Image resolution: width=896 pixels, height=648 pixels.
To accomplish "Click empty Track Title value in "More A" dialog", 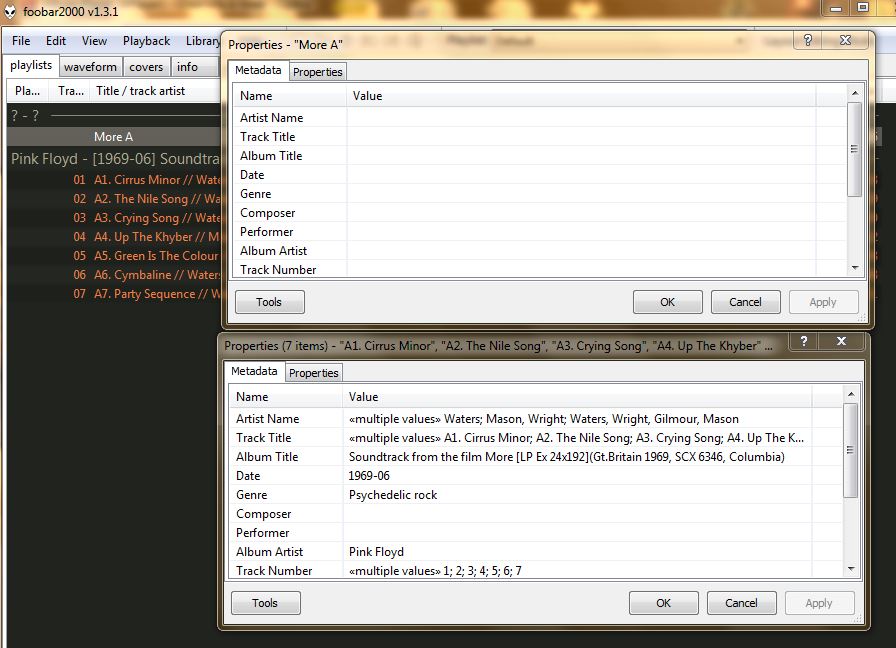I will 582,137.
